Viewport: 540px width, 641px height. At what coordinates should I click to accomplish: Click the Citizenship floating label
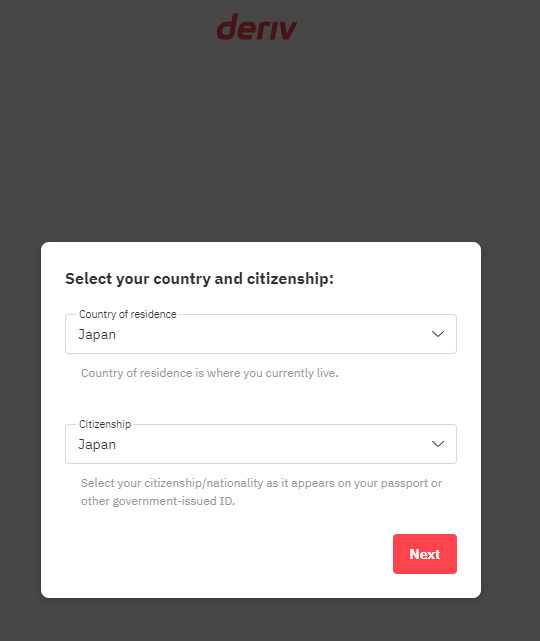click(105, 424)
